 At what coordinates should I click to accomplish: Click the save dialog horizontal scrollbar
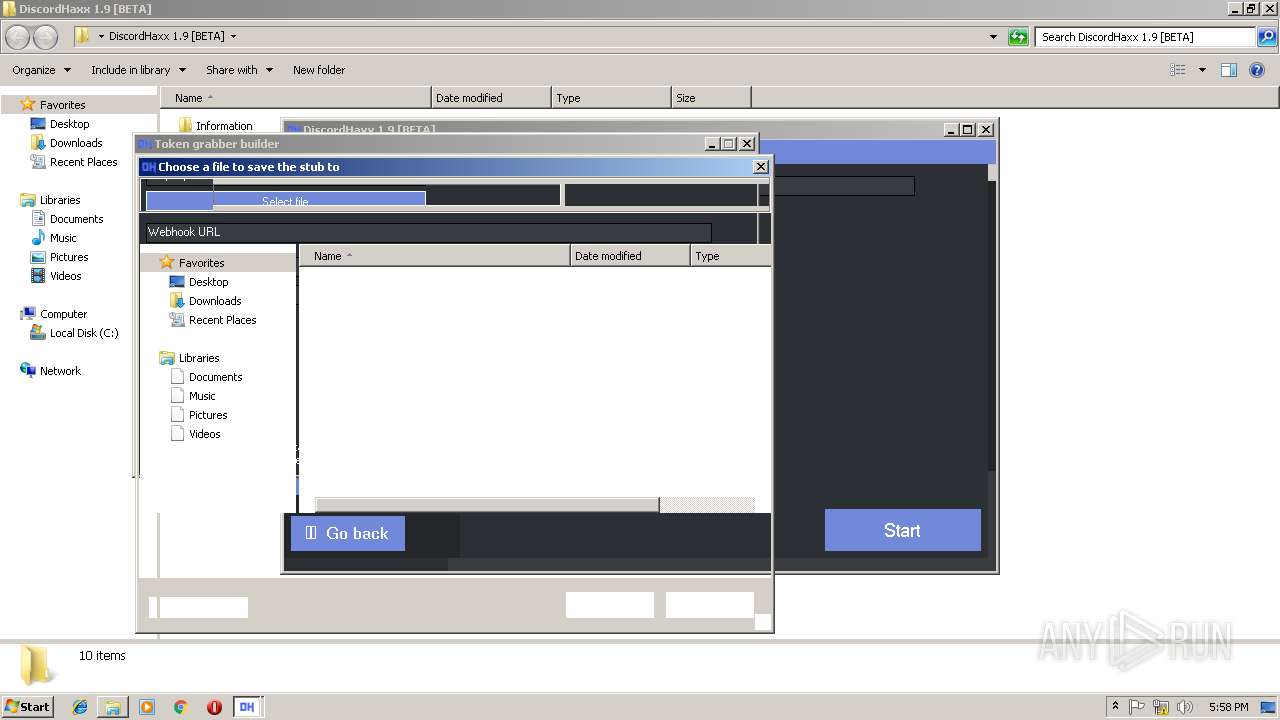coord(487,505)
